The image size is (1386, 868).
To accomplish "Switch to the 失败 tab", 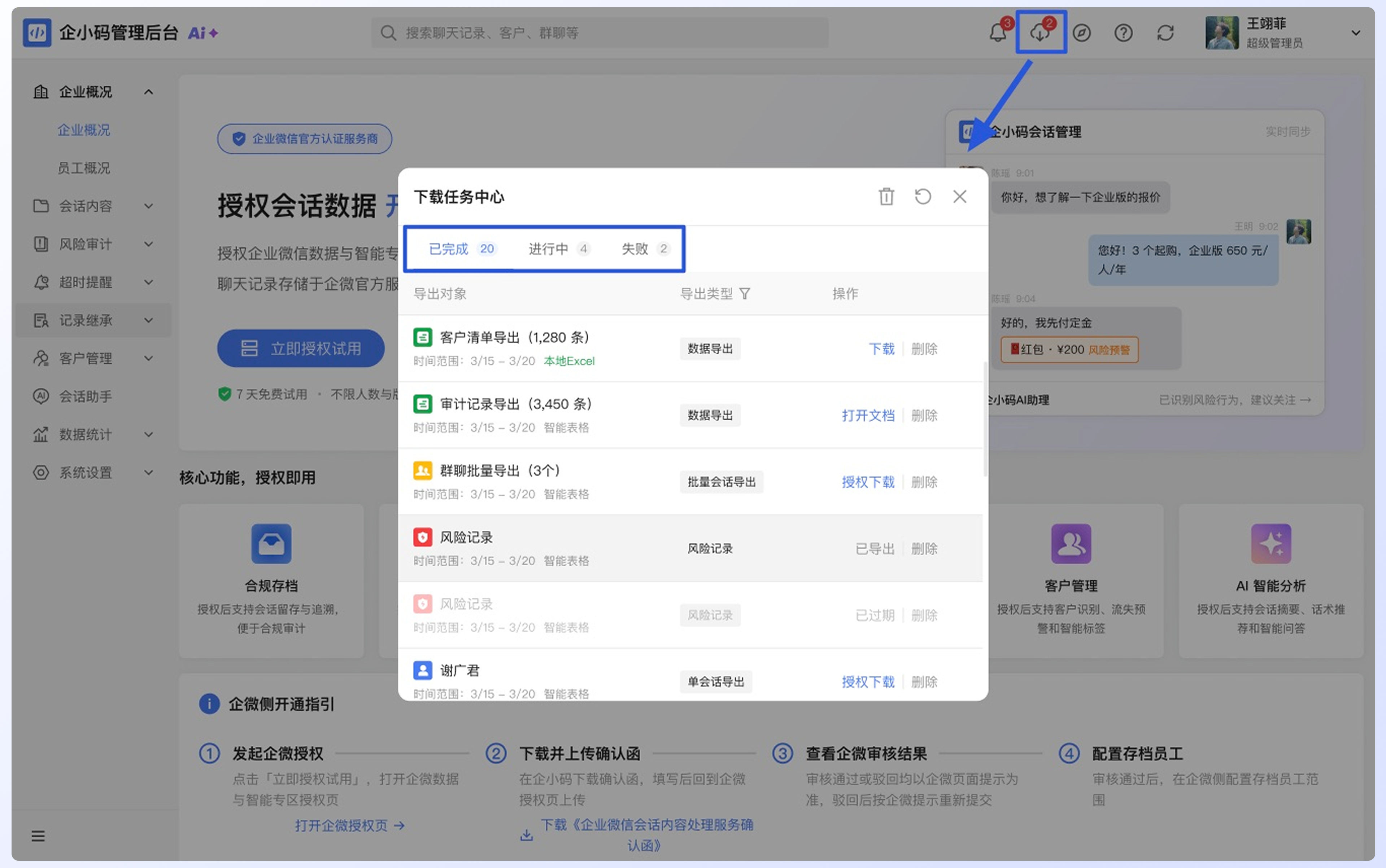I will (646, 249).
